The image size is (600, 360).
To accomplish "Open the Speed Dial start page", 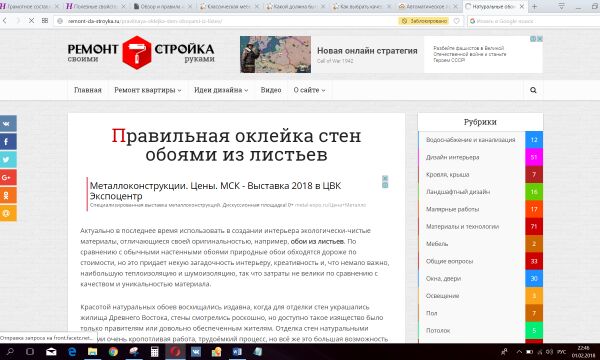I will click(x=45, y=21).
